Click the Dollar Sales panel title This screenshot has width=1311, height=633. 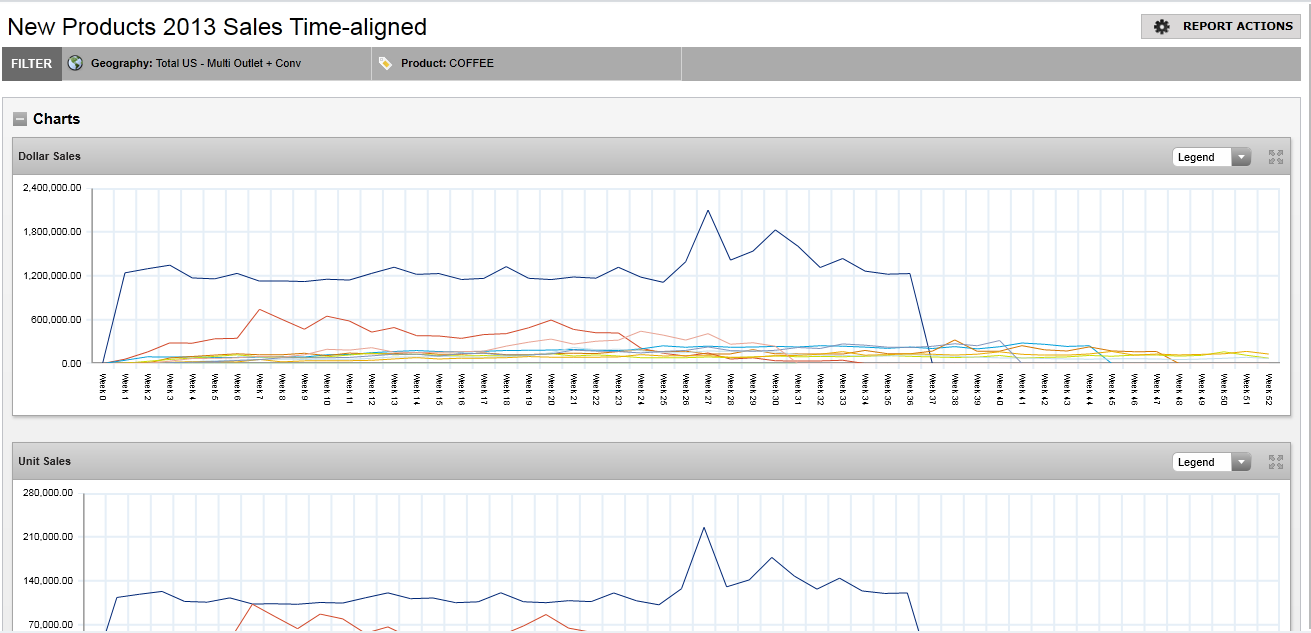pyautogui.click(x=50, y=156)
